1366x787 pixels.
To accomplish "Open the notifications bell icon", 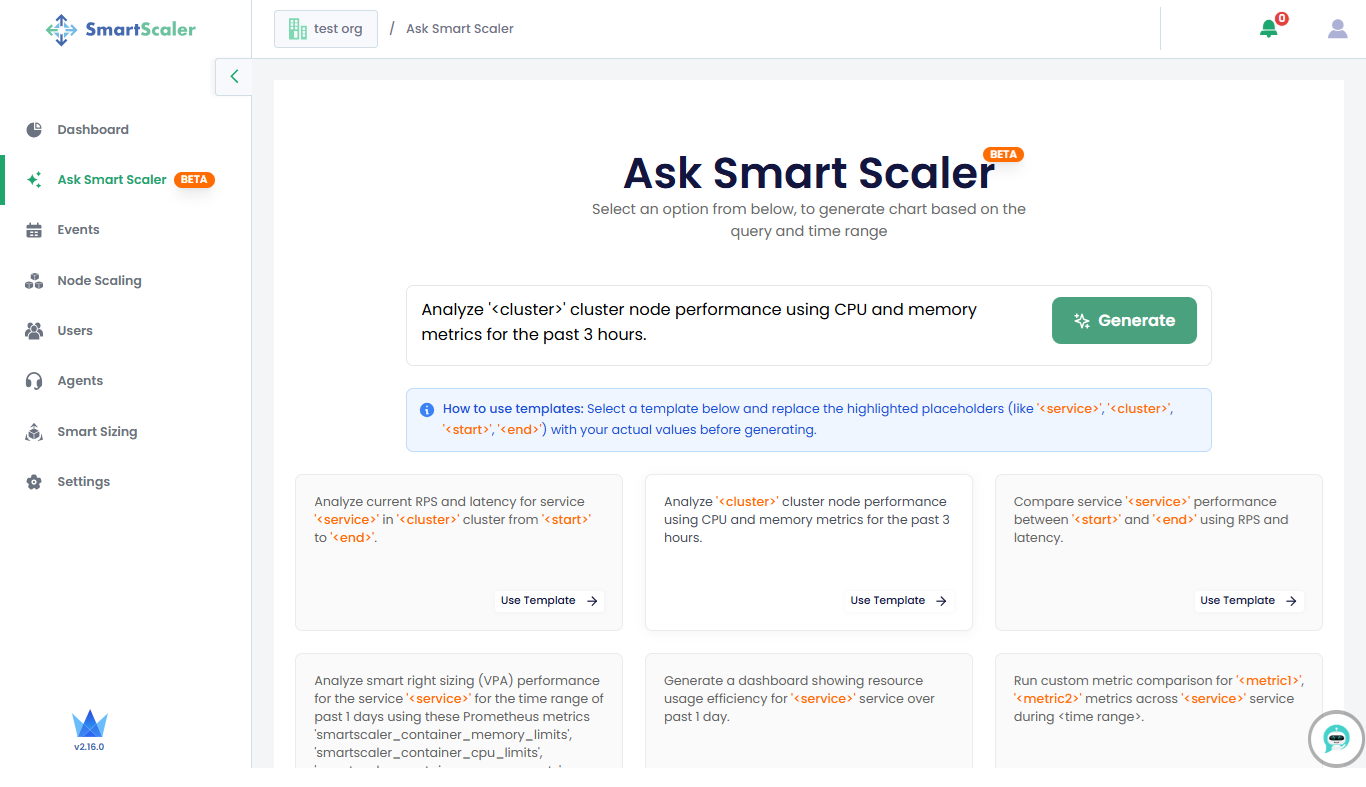I will pos(1269,28).
